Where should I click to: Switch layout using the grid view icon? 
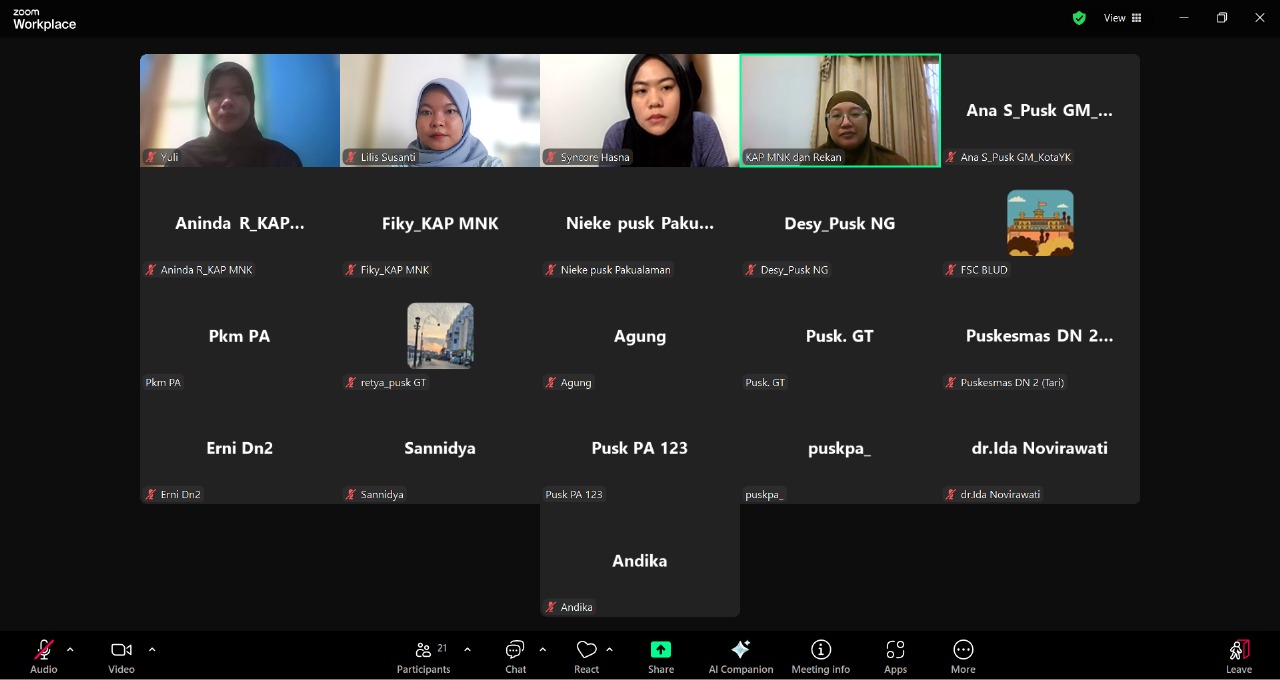pos(1139,17)
